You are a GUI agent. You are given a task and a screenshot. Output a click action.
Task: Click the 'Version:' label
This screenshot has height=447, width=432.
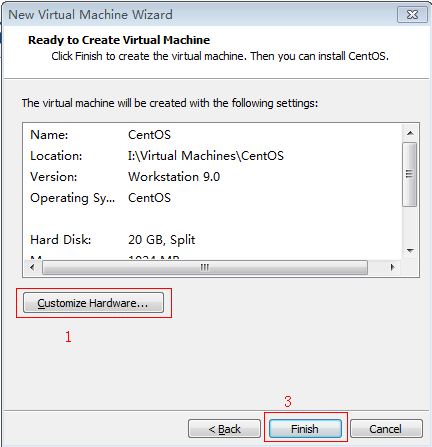click(x=53, y=177)
